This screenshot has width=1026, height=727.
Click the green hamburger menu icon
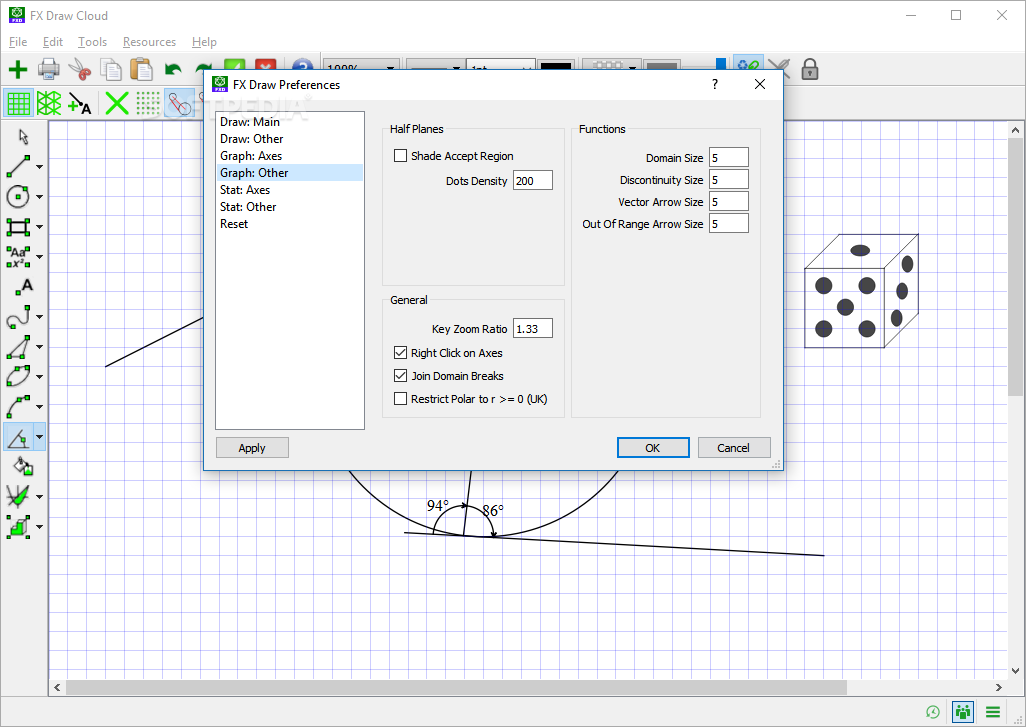coord(993,712)
